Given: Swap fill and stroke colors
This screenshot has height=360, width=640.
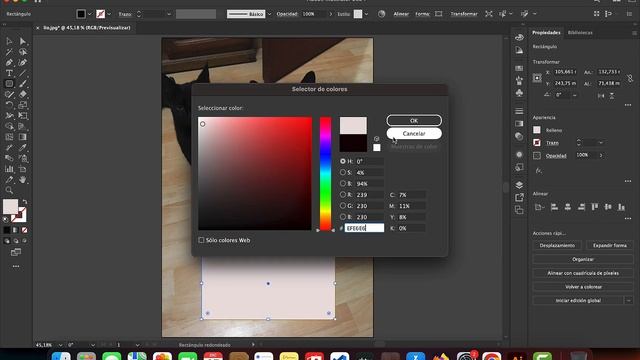Looking at the screenshot, I should coord(25,202).
